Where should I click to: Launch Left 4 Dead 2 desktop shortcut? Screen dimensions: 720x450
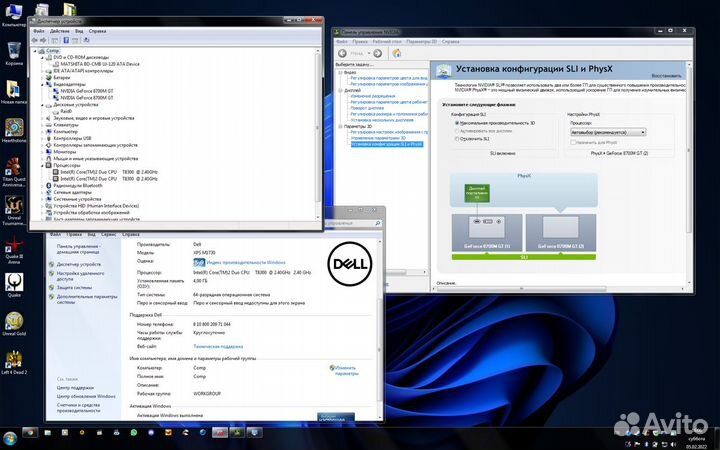point(14,362)
